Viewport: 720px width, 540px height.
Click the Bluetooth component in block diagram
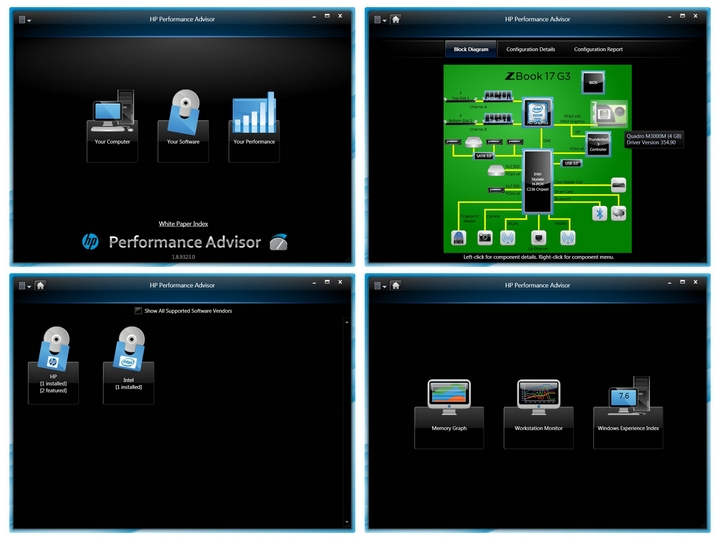point(600,213)
